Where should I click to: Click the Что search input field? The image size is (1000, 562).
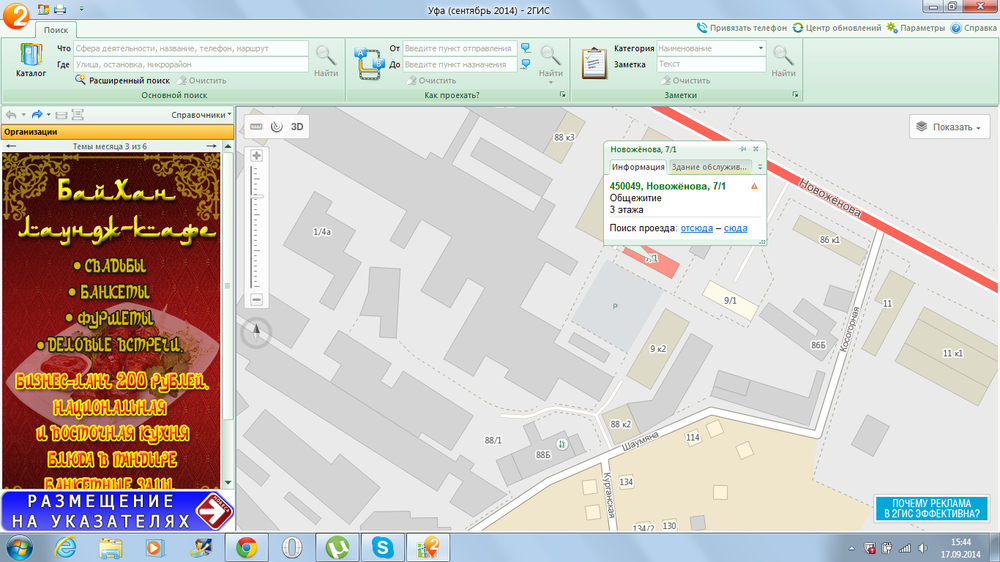click(191, 48)
